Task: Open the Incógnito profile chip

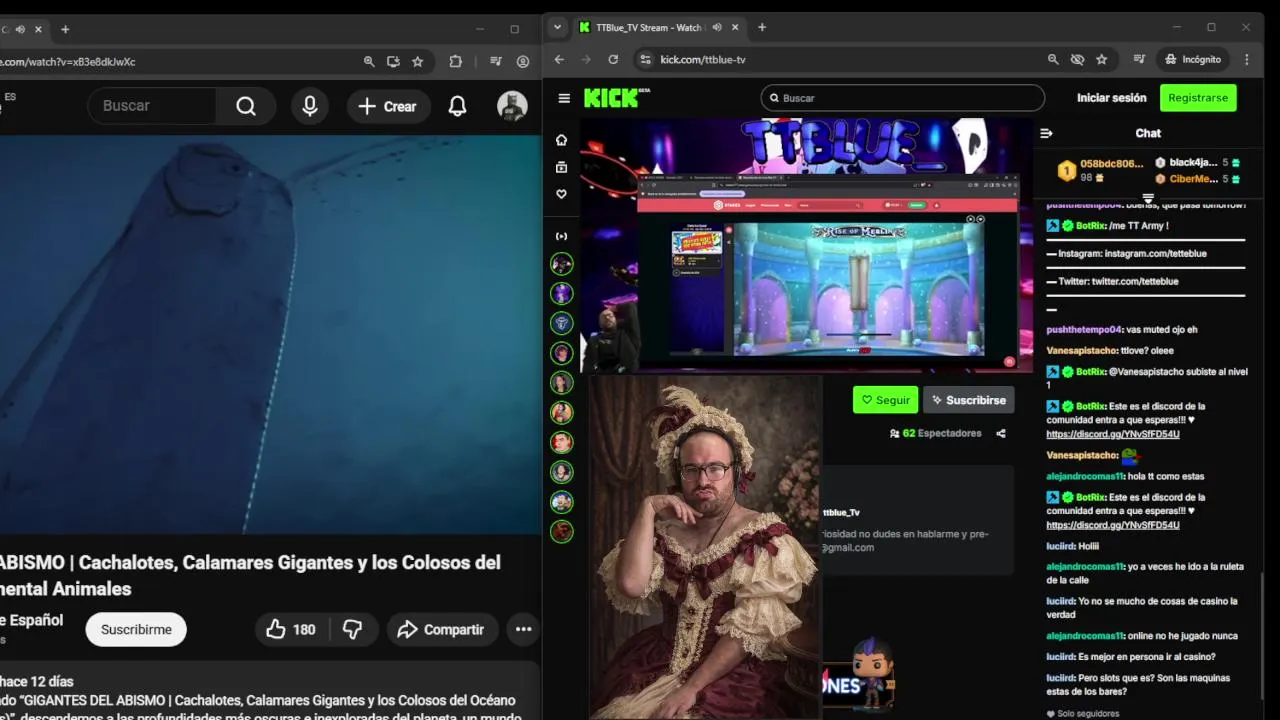Action: (1193, 59)
